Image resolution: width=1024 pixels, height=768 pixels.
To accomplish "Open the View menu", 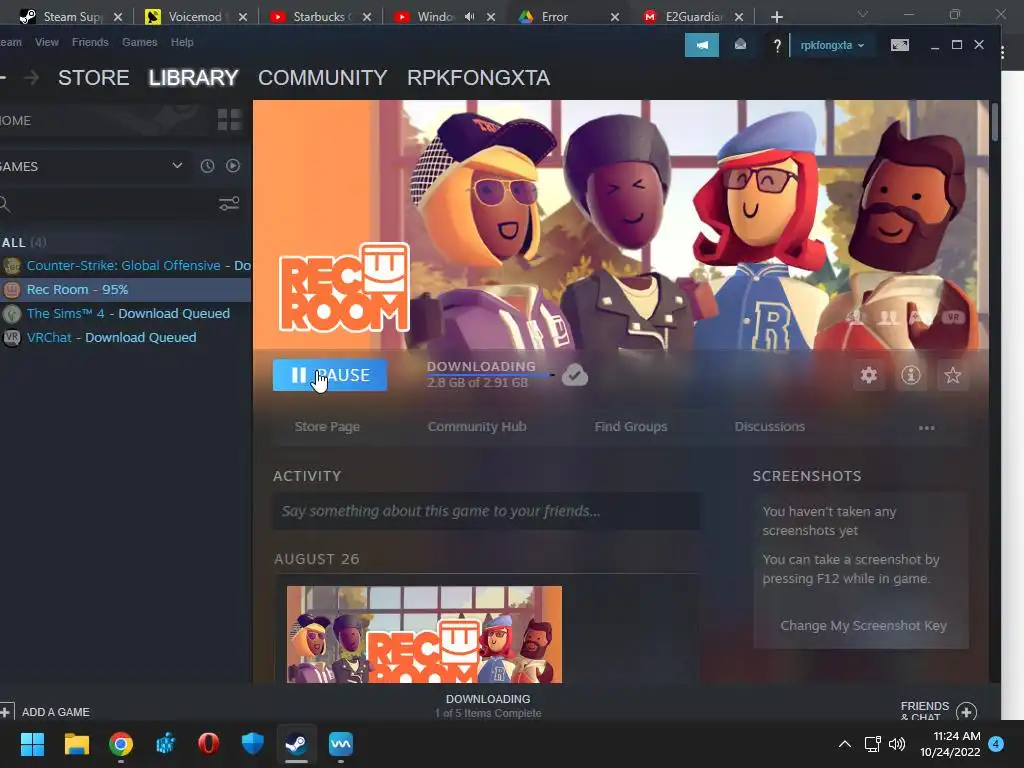I will [46, 42].
